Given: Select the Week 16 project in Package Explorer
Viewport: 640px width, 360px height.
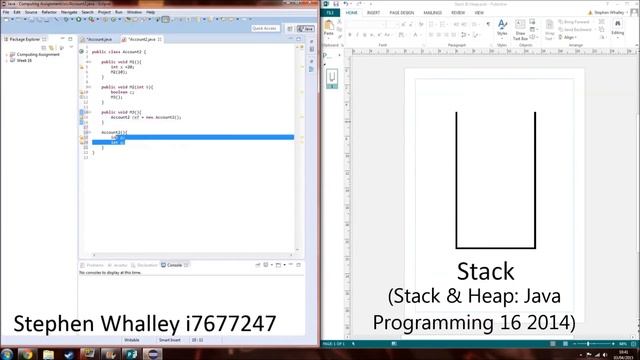Looking at the screenshot, I should point(24,60).
